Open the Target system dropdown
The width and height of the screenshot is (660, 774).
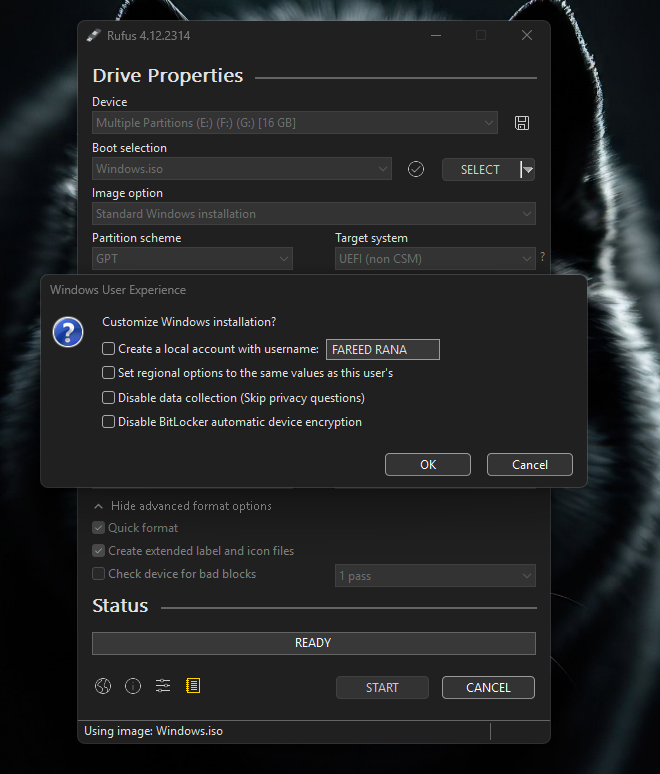click(x=435, y=259)
